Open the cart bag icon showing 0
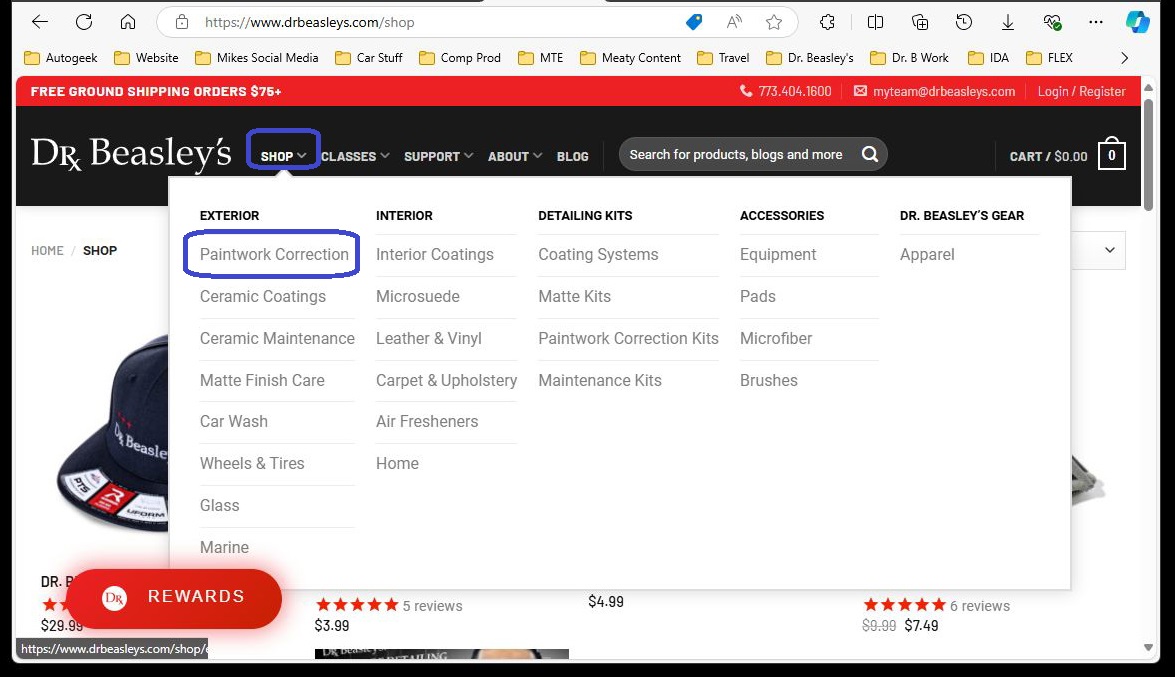This screenshot has height=677, width=1175. [x=1112, y=154]
